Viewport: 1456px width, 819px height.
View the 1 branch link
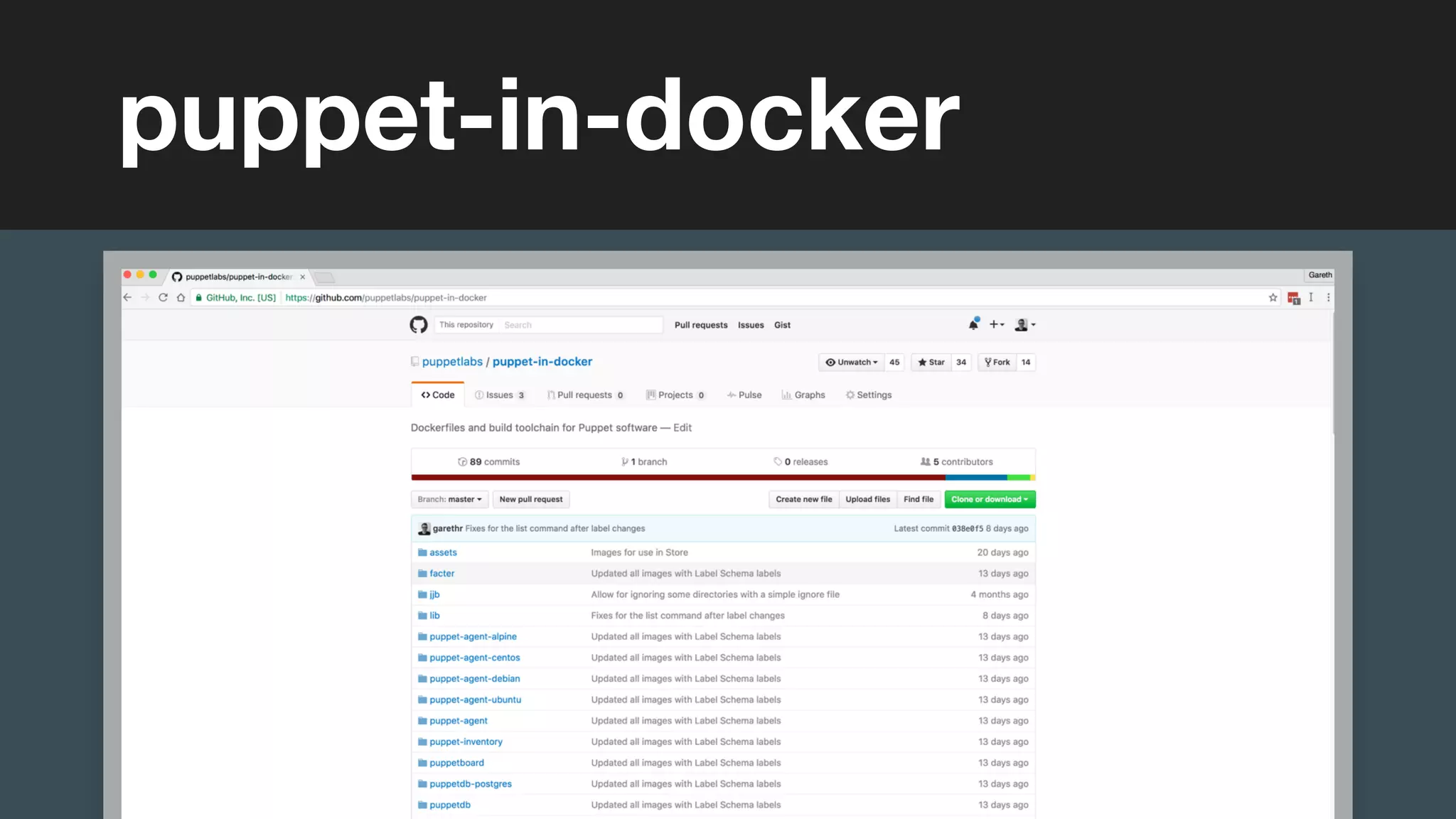point(645,462)
